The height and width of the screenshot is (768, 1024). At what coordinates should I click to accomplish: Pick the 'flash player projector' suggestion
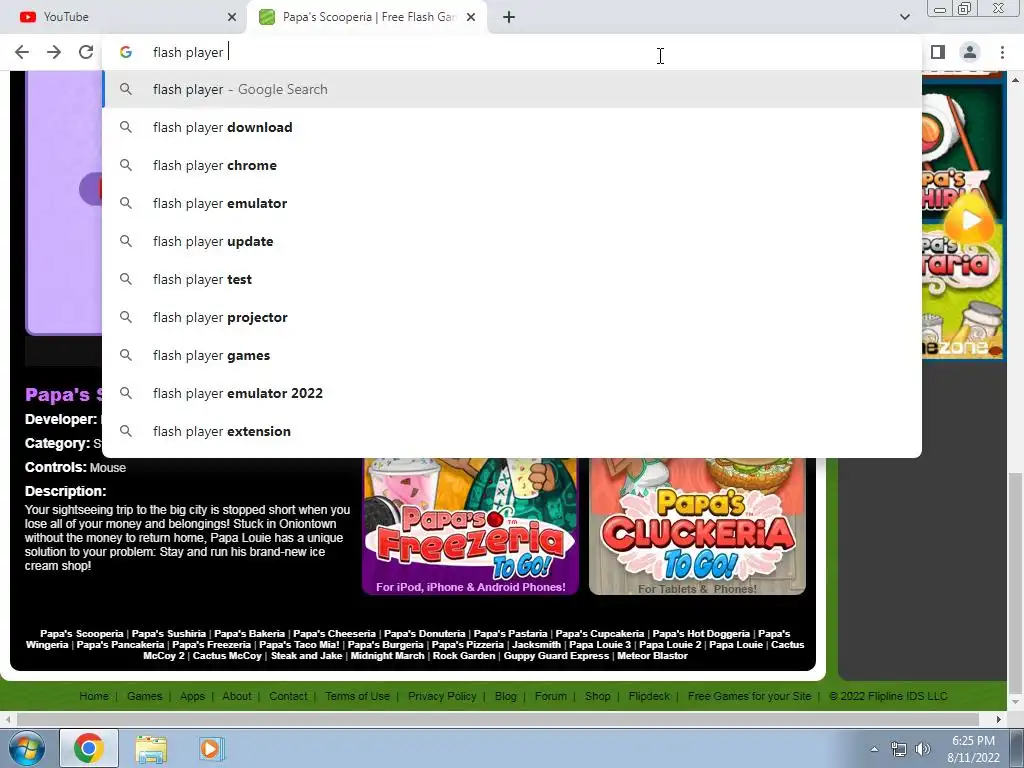coord(512,317)
